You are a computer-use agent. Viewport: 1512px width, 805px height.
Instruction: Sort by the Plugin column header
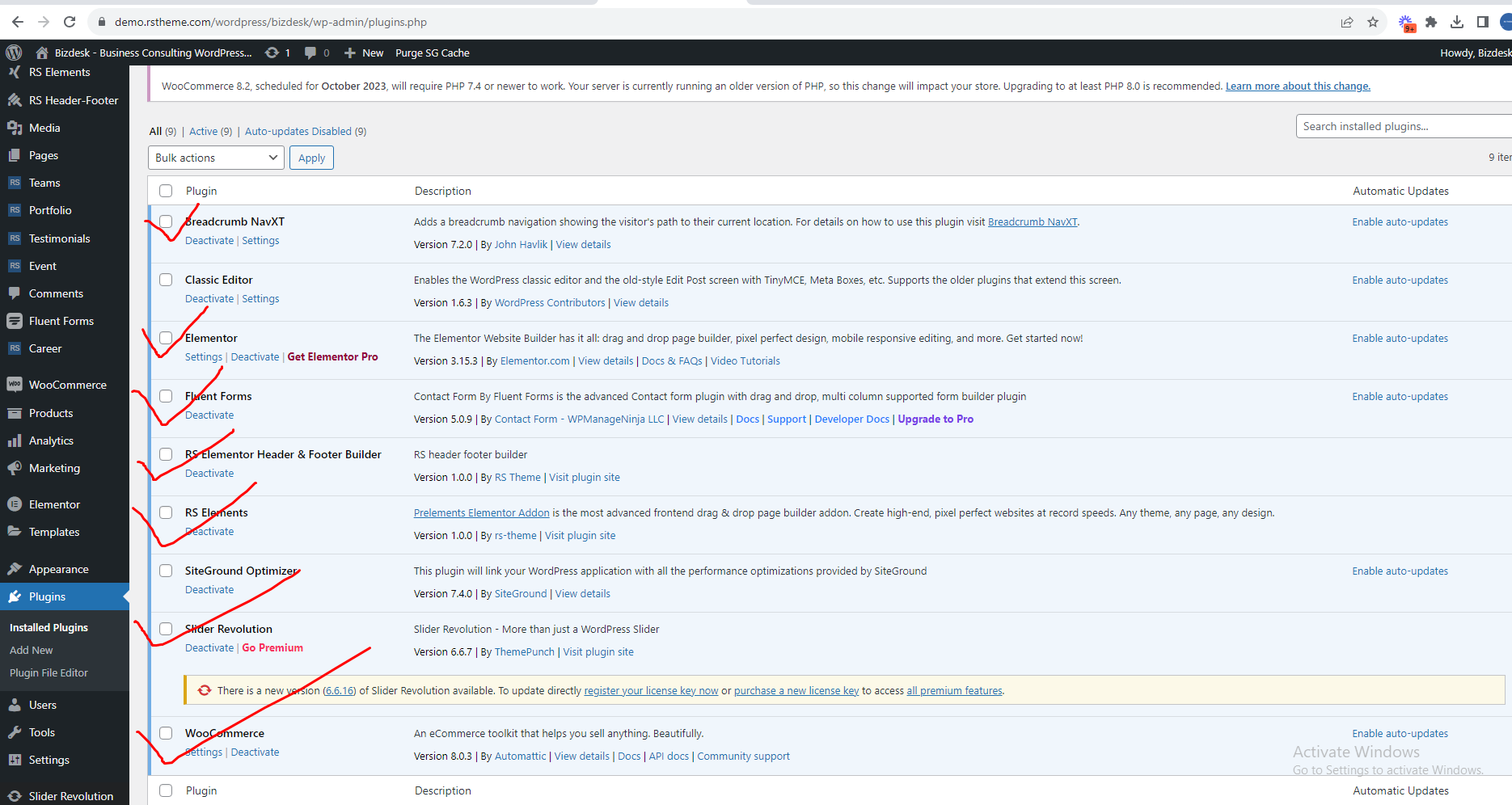point(201,191)
